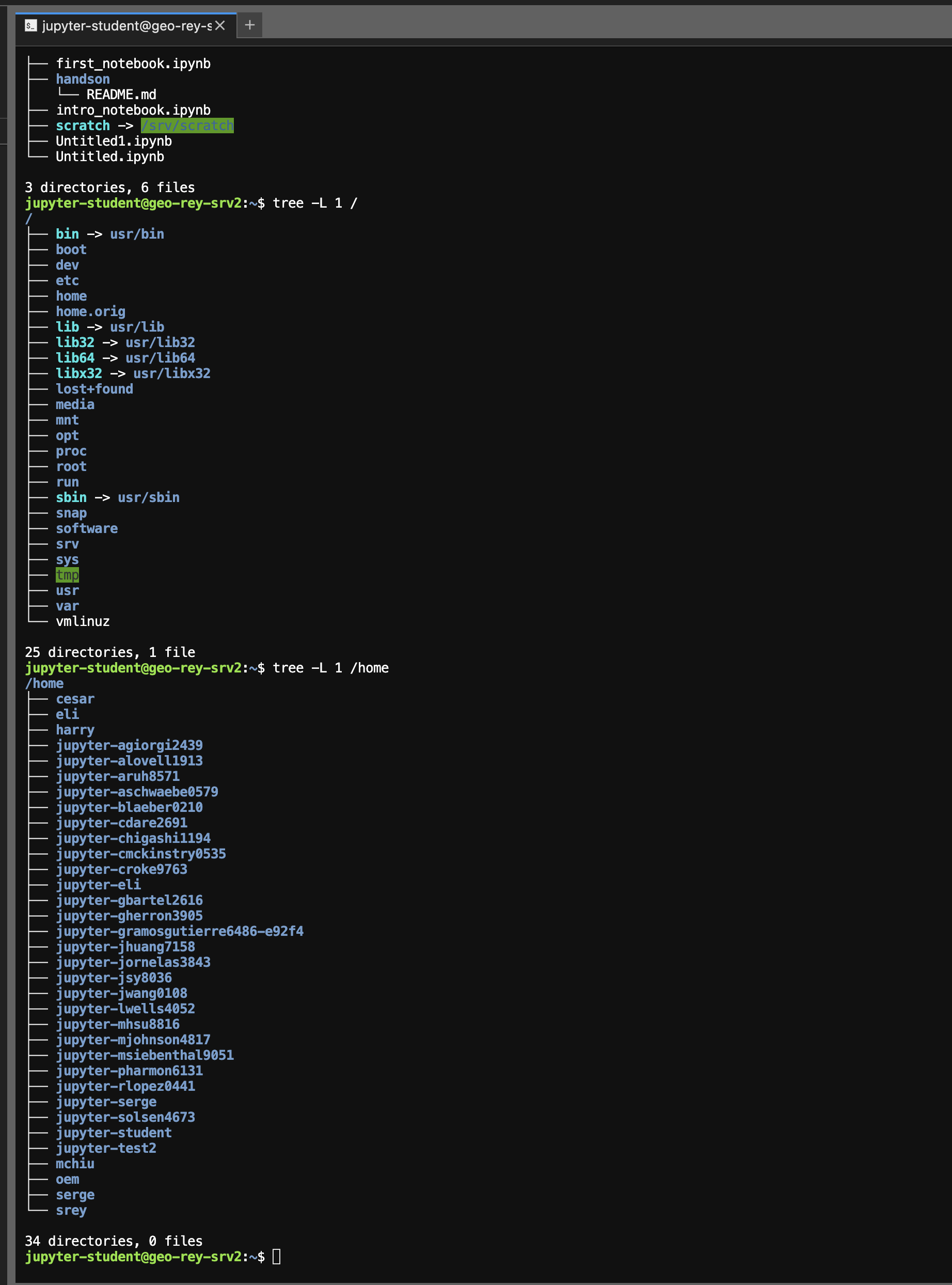The width and height of the screenshot is (952, 1285).
Task: Click the highlighted /srv/scratch symlink target
Action: (x=187, y=126)
